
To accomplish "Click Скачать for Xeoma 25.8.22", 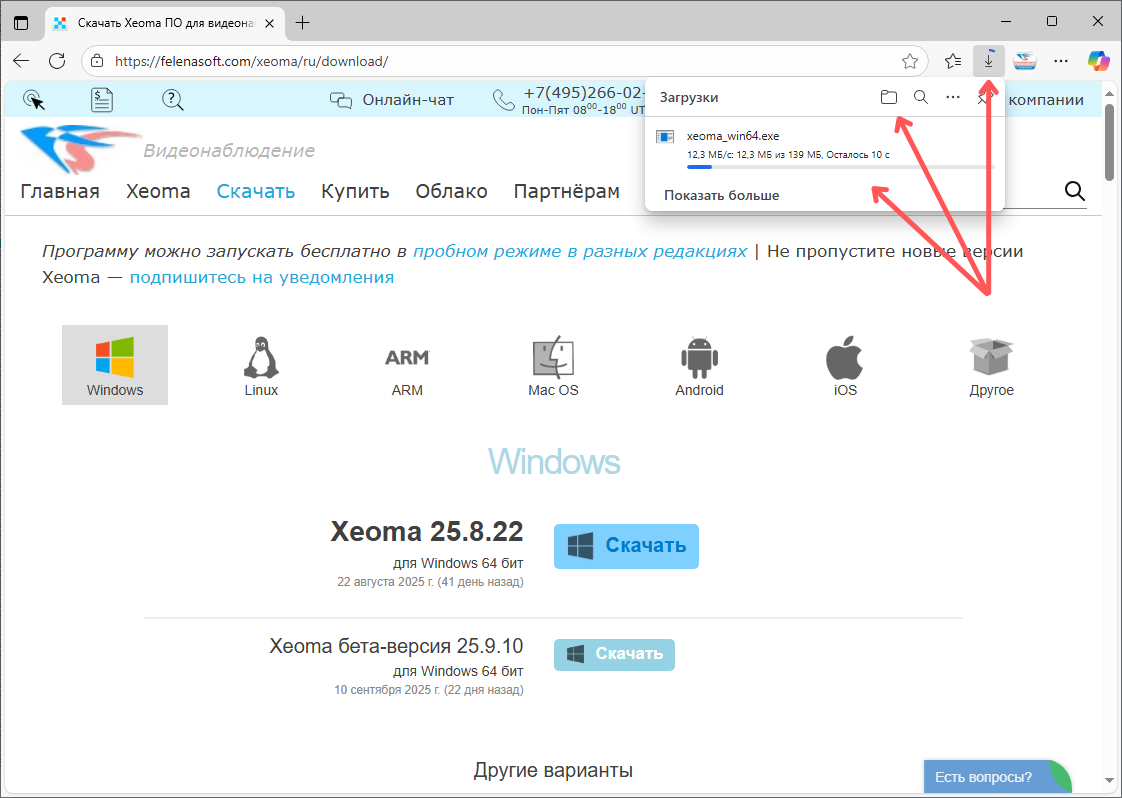I will pyautogui.click(x=626, y=546).
